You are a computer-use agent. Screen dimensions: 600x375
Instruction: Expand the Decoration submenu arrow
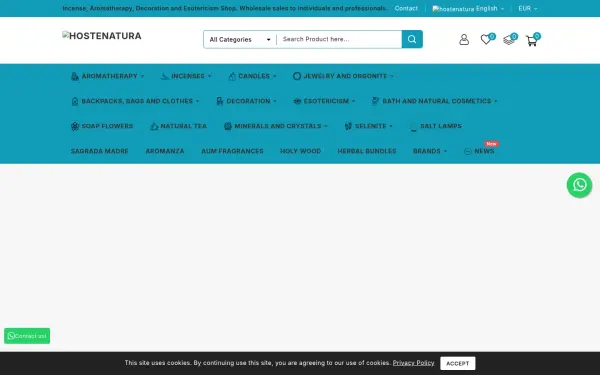click(275, 101)
